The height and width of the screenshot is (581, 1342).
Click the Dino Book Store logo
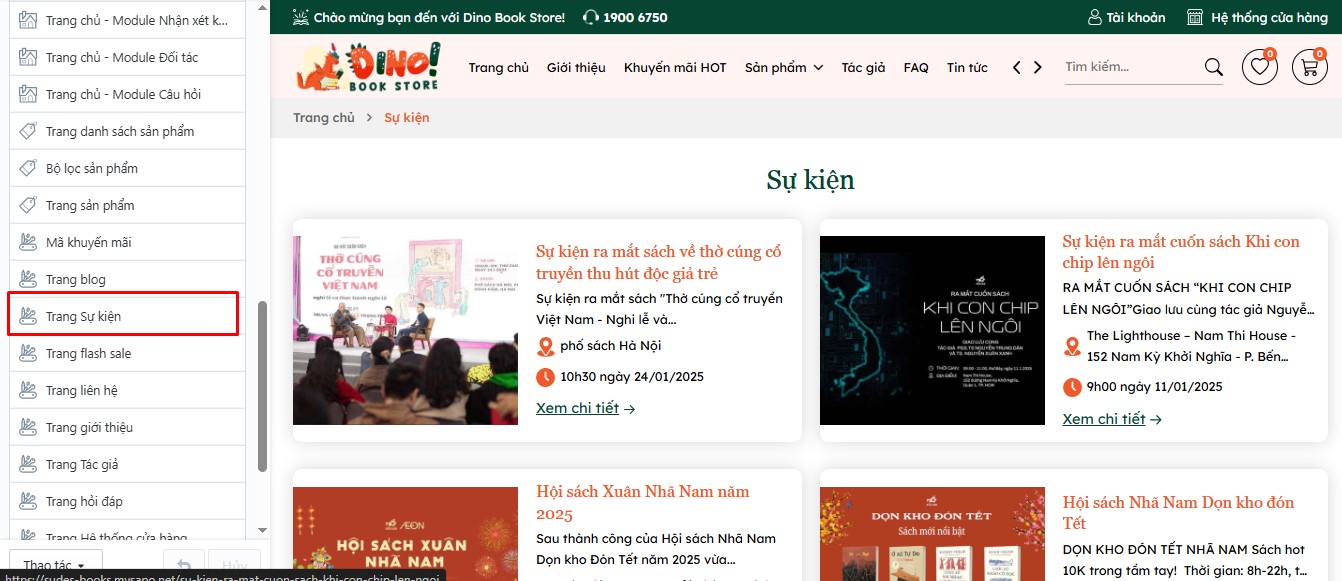(x=368, y=68)
